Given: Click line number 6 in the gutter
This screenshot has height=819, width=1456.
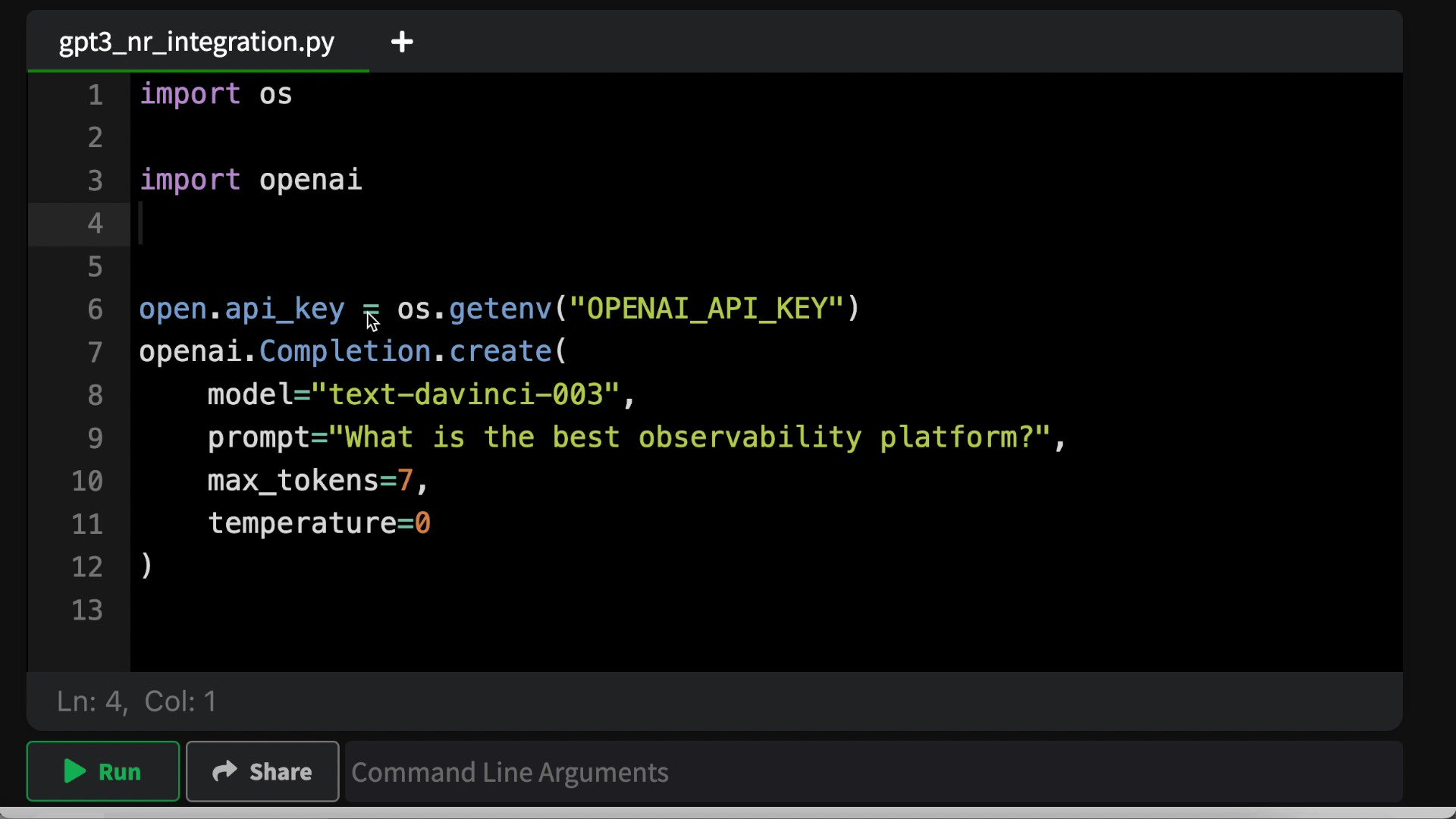Looking at the screenshot, I should 94,309.
